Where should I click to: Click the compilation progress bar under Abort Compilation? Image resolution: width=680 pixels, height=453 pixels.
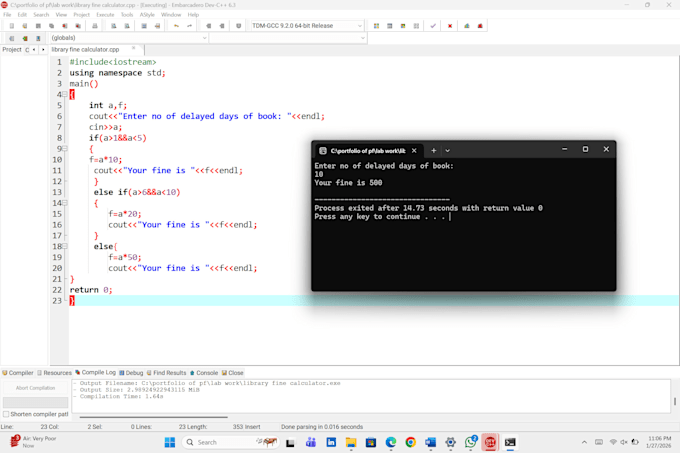(x=35, y=402)
